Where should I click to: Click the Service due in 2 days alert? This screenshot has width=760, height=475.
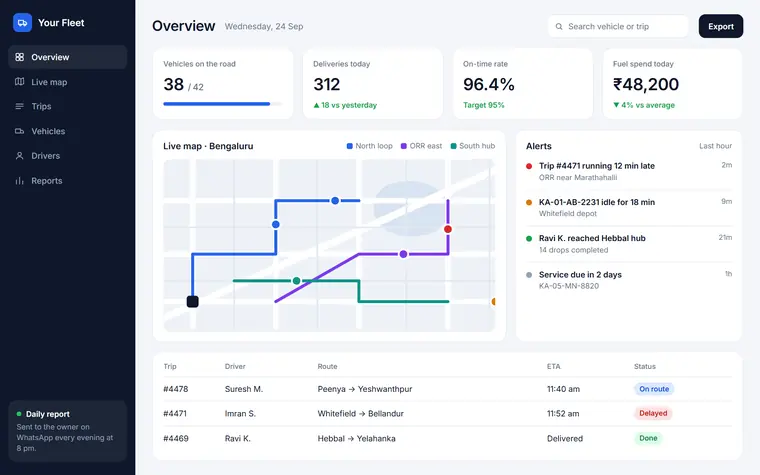[x=629, y=280]
